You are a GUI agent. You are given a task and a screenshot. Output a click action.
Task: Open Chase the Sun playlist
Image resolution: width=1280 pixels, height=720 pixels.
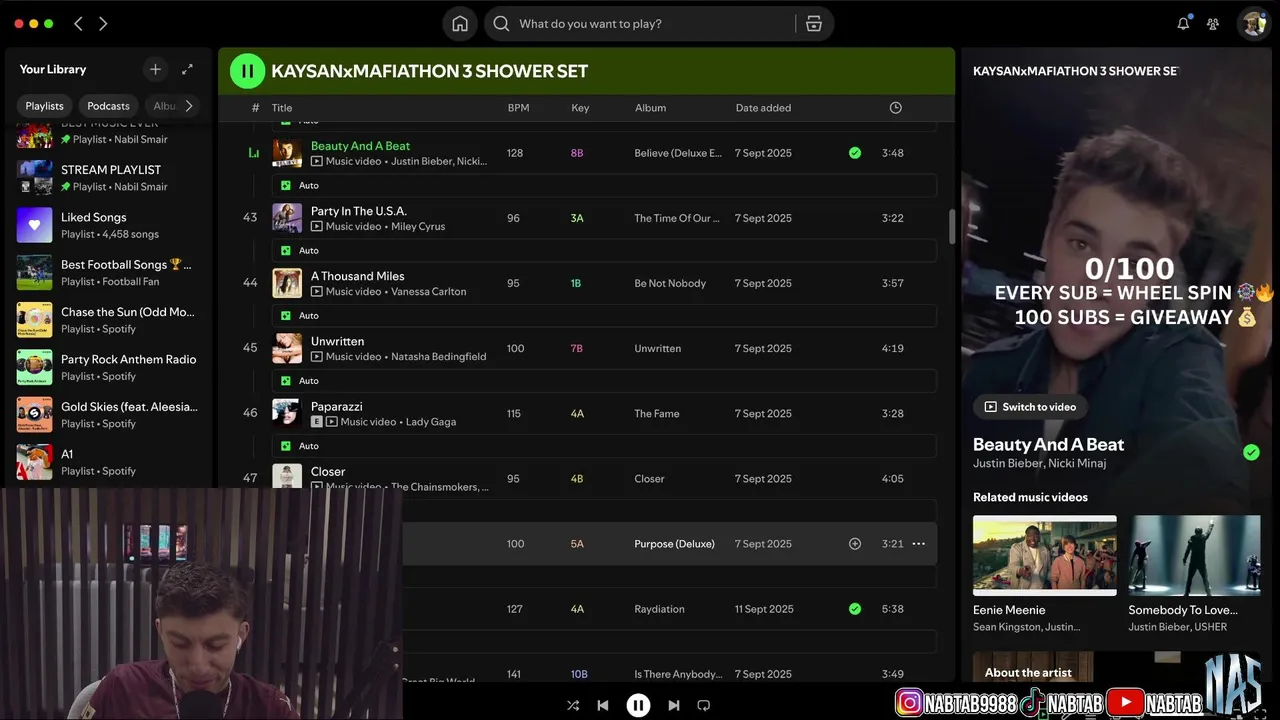pyautogui.click(x=107, y=320)
